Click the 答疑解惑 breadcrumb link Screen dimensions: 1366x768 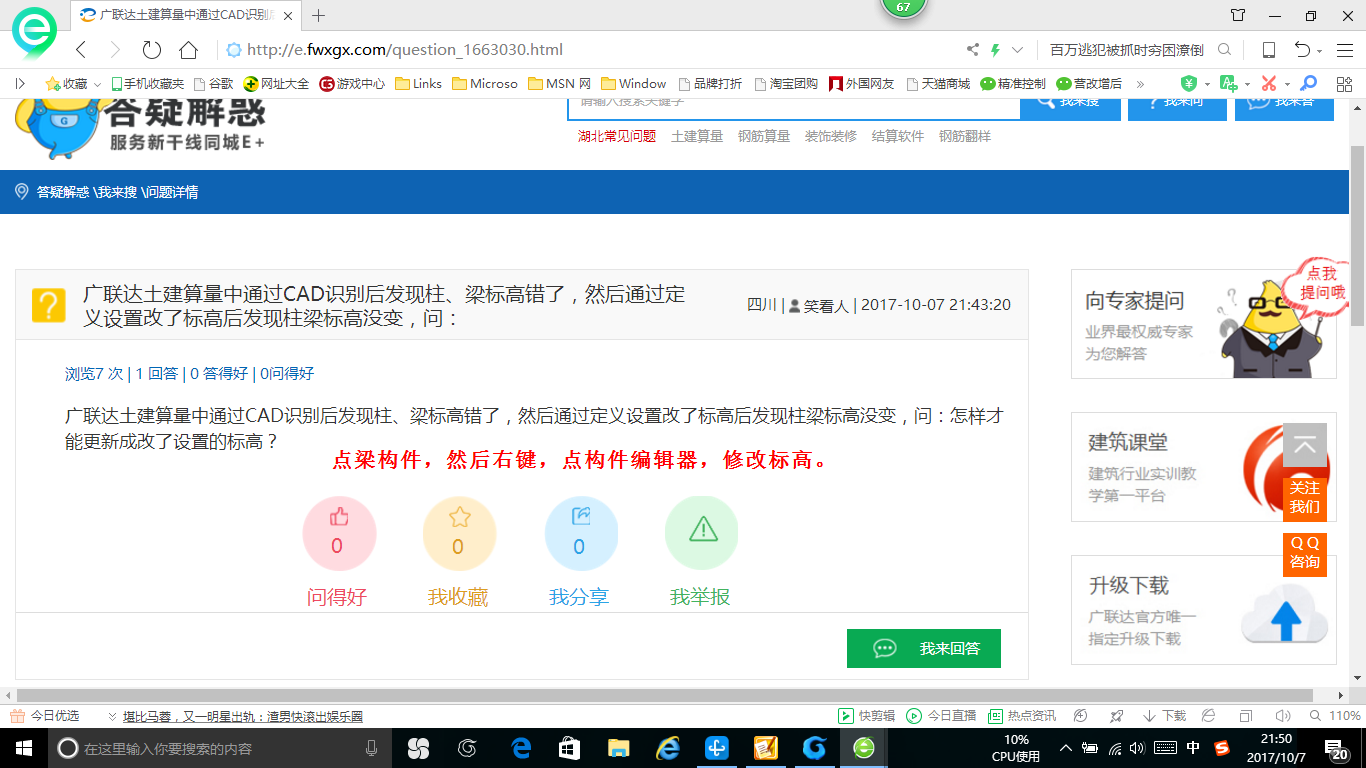pos(63,192)
